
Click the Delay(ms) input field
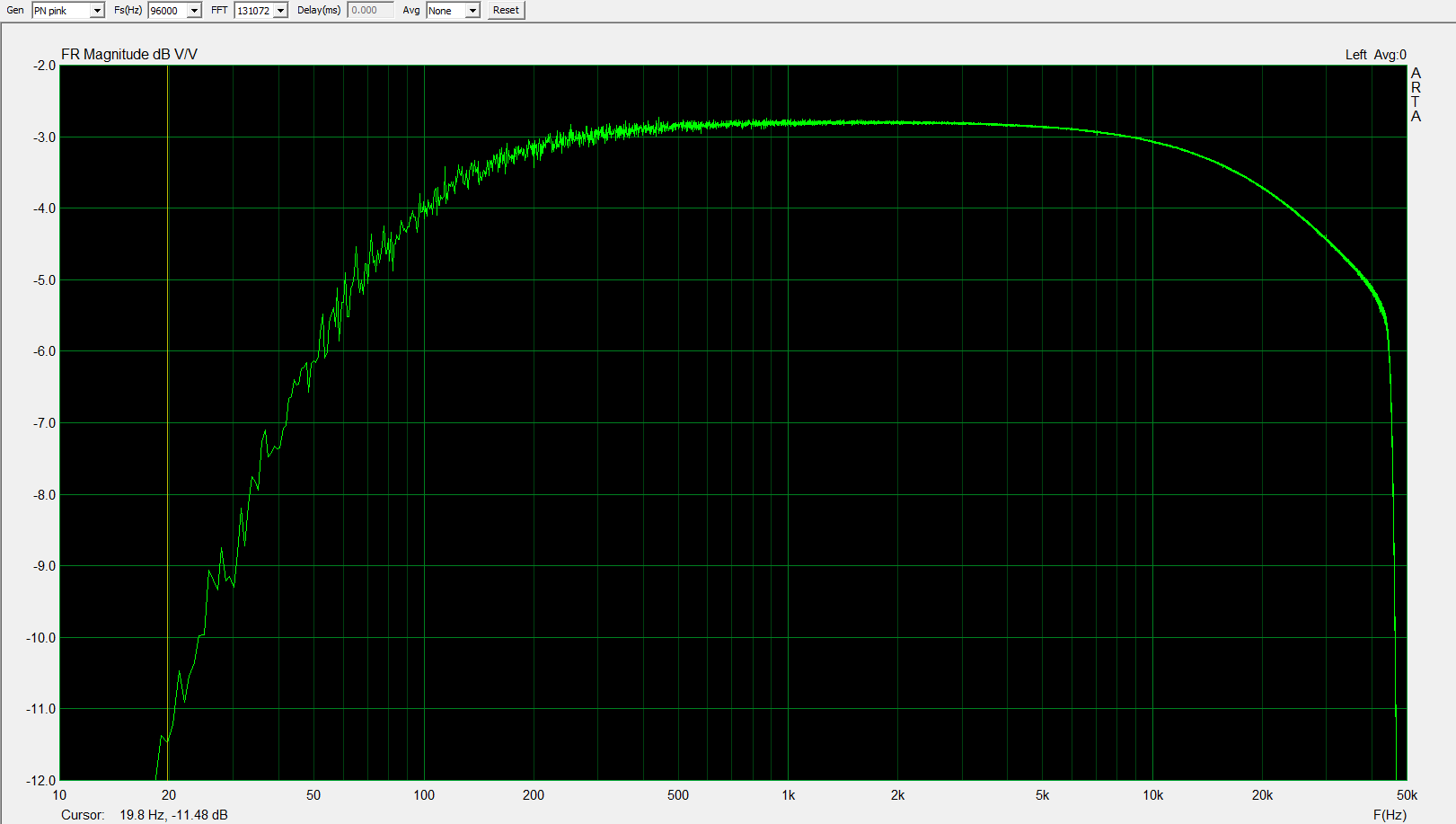pos(370,11)
